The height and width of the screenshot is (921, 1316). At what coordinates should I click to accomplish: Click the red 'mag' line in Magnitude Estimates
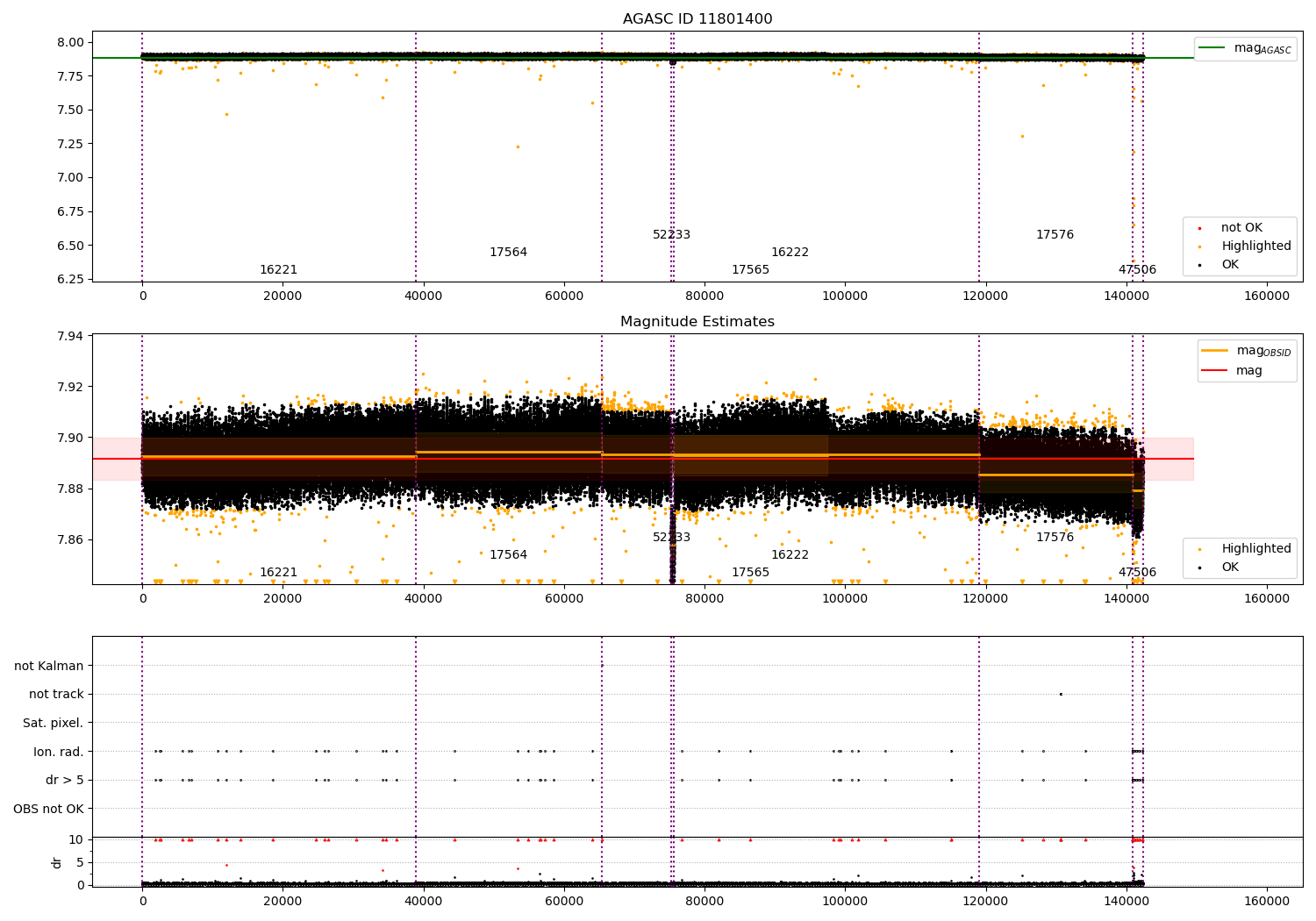[x=642, y=459]
